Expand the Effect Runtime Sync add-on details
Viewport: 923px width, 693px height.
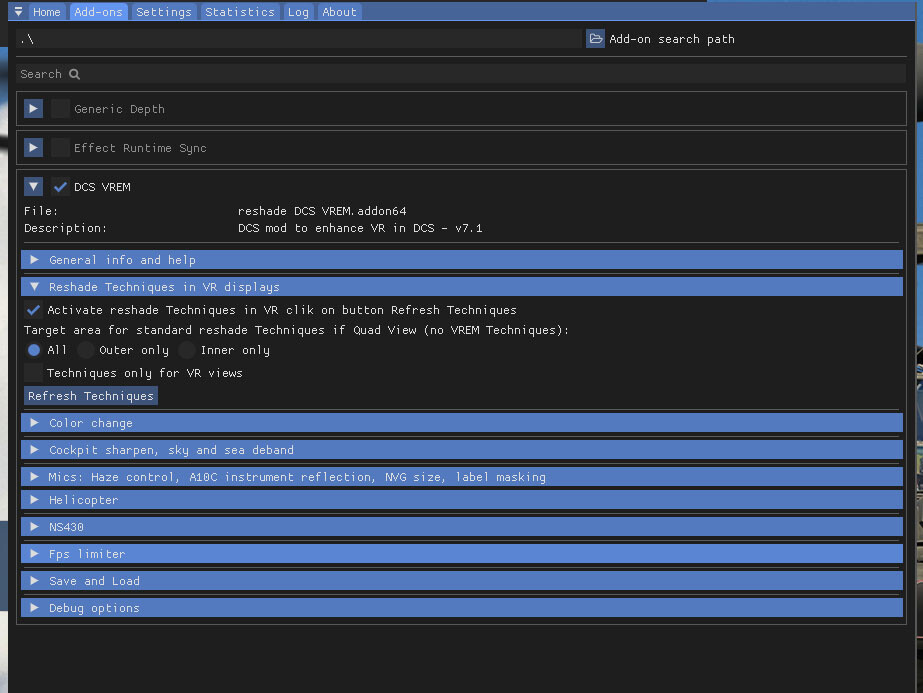pyautogui.click(x=34, y=148)
